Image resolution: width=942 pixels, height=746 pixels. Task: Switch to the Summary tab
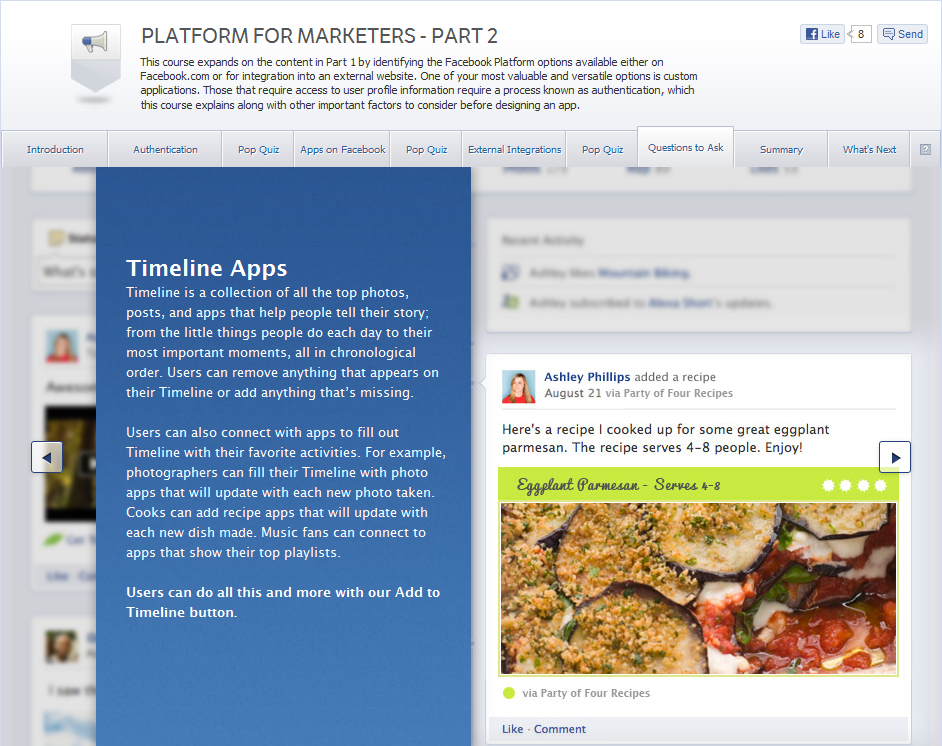(x=781, y=149)
